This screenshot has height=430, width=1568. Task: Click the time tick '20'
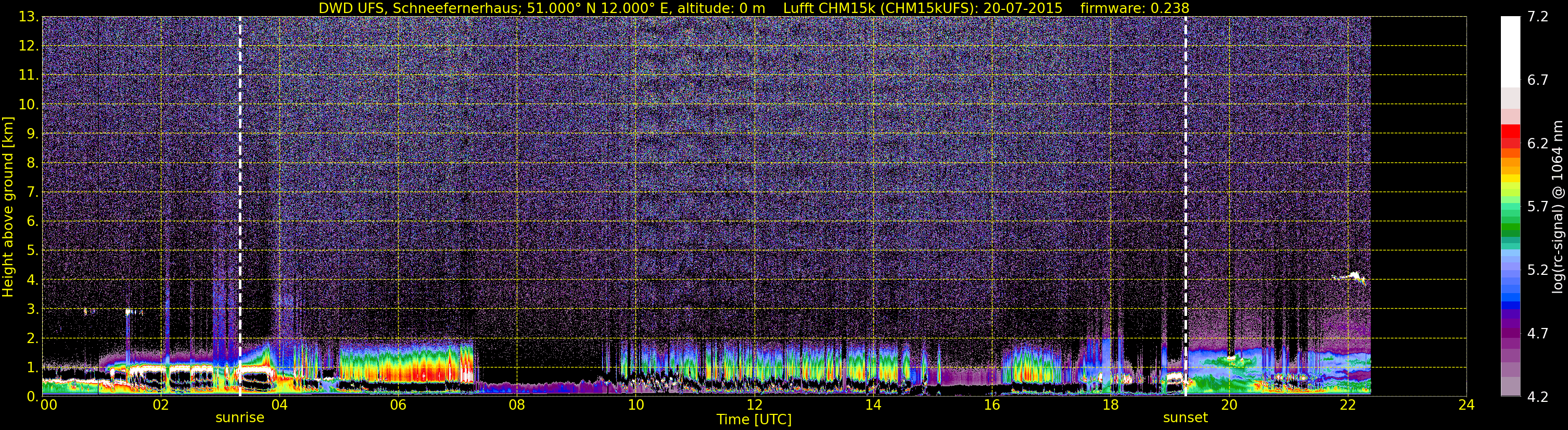(x=1229, y=406)
